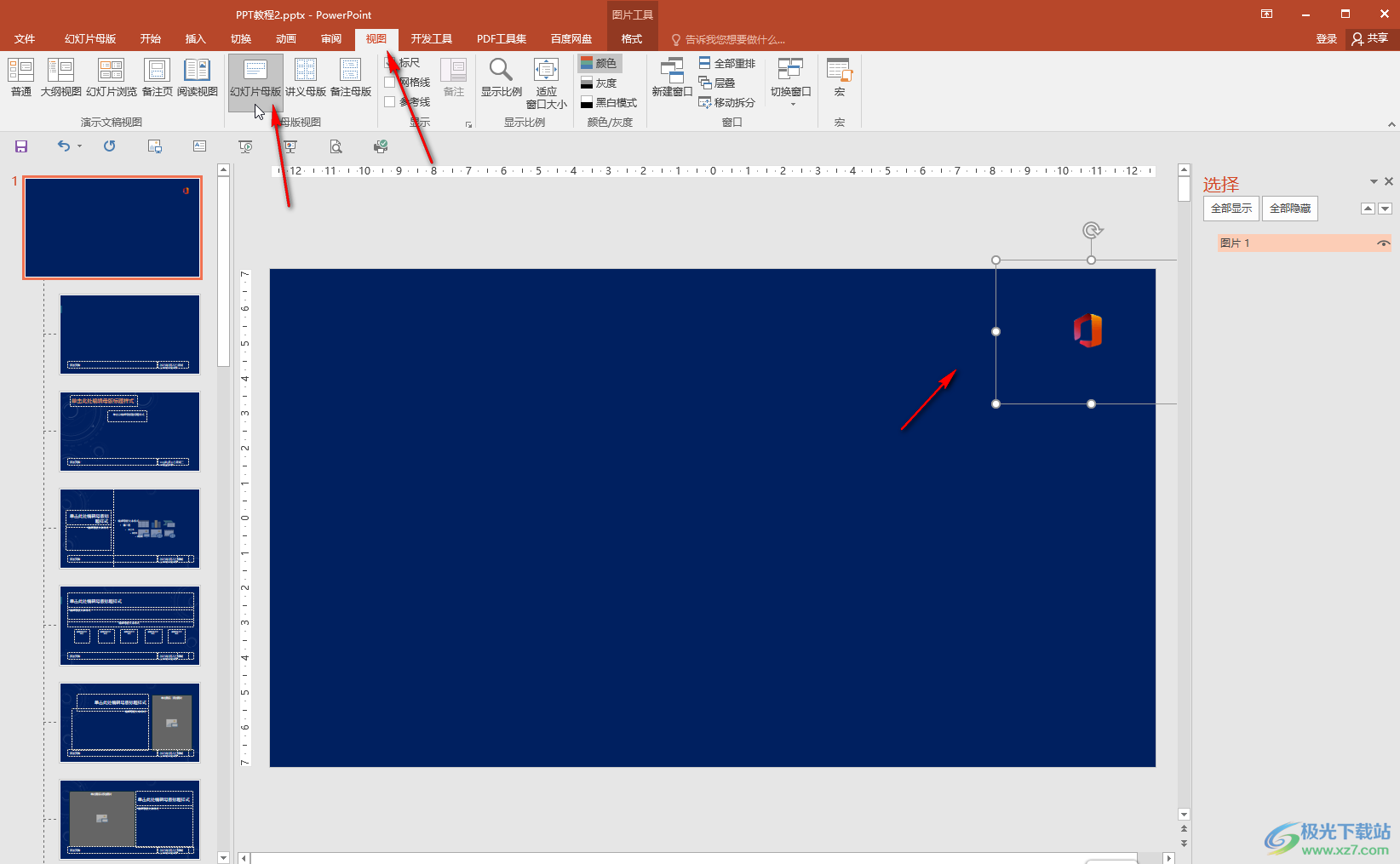Select the 图片 1 item in Selection pane

(1305, 243)
